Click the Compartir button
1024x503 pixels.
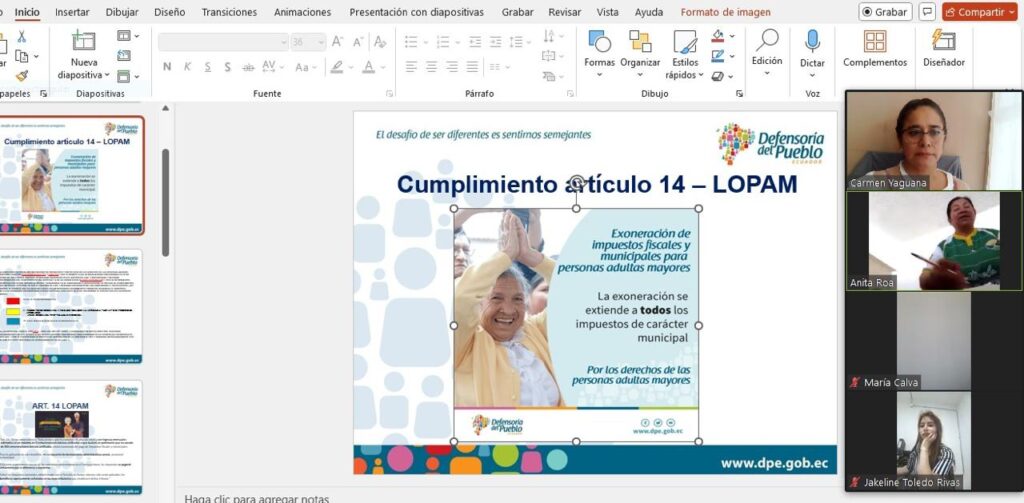(x=978, y=12)
